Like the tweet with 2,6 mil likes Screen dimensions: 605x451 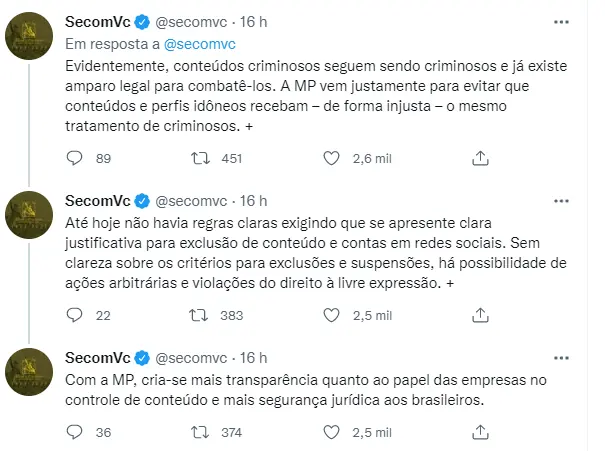[x=332, y=157]
